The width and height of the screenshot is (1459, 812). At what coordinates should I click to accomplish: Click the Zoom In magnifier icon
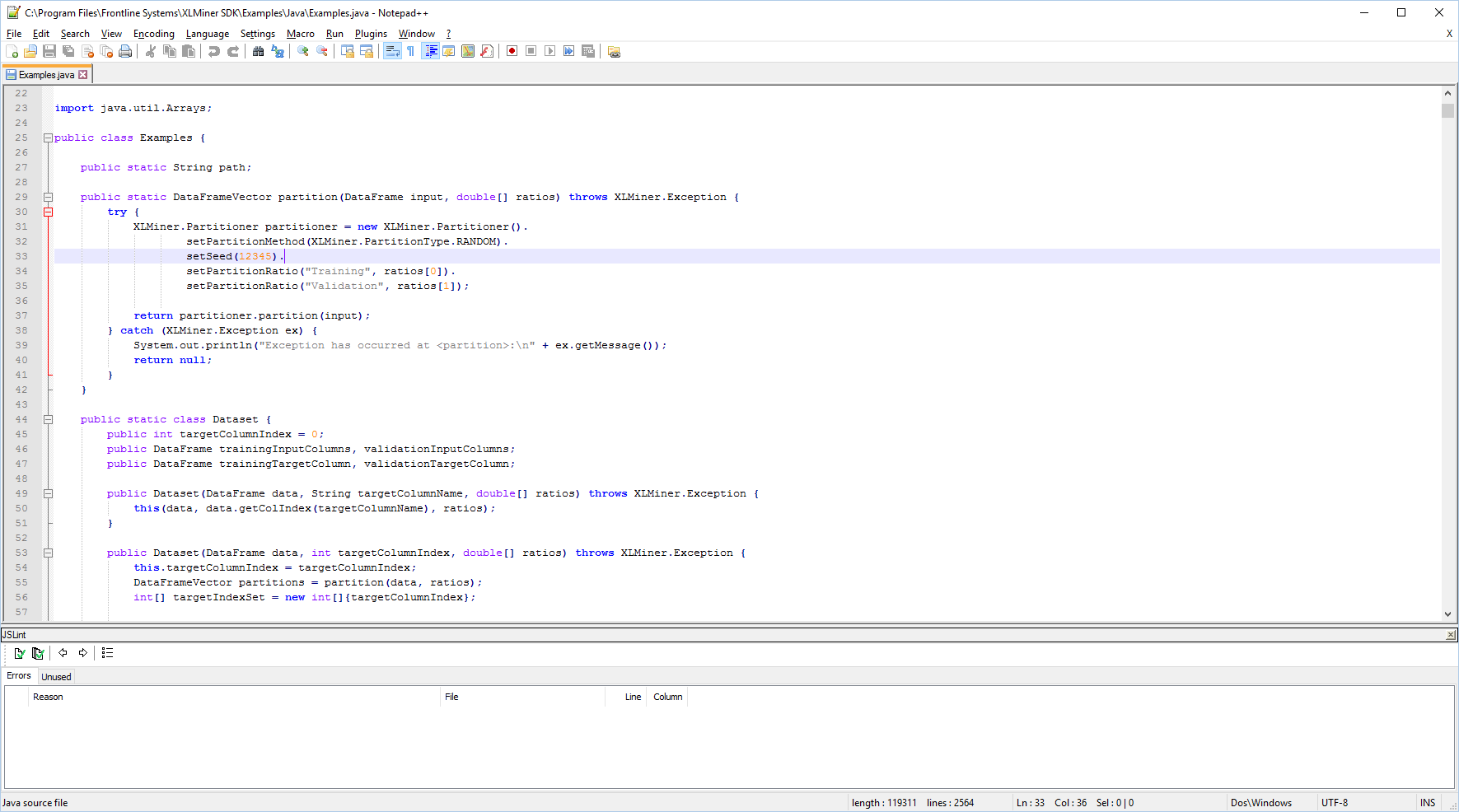(x=303, y=51)
